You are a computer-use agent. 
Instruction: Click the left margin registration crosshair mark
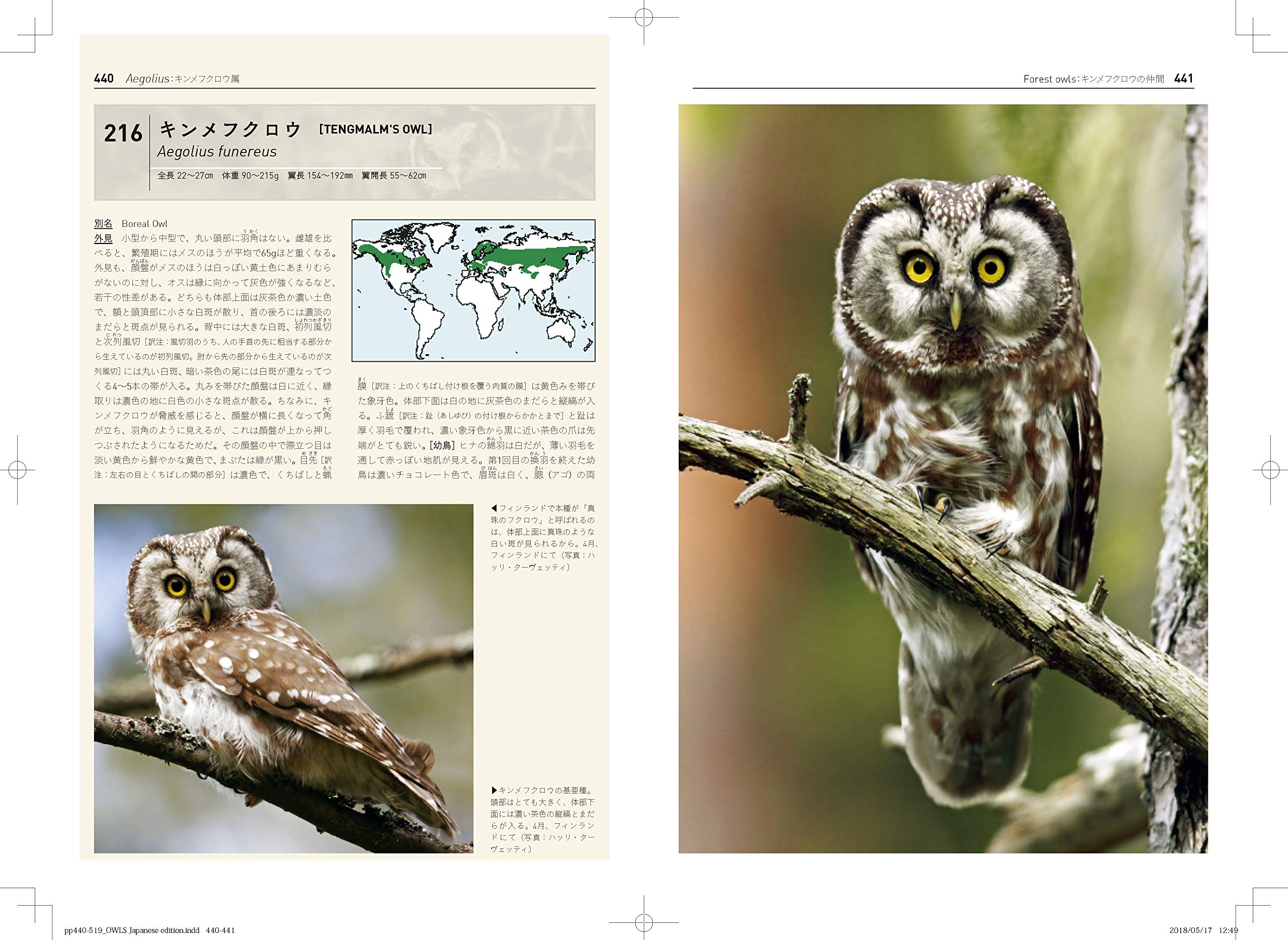[x=18, y=470]
